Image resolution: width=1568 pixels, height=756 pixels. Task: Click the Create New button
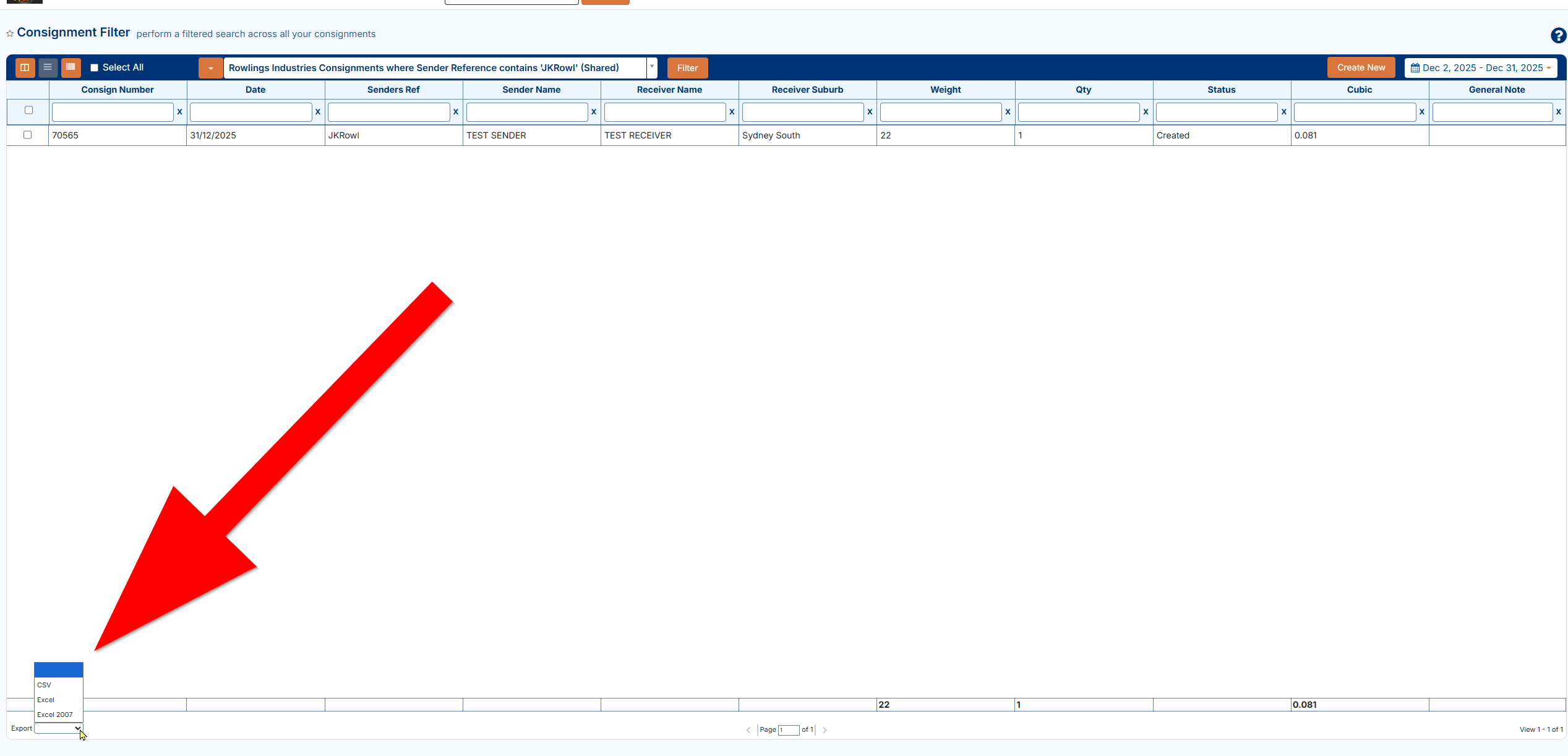click(x=1361, y=68)
